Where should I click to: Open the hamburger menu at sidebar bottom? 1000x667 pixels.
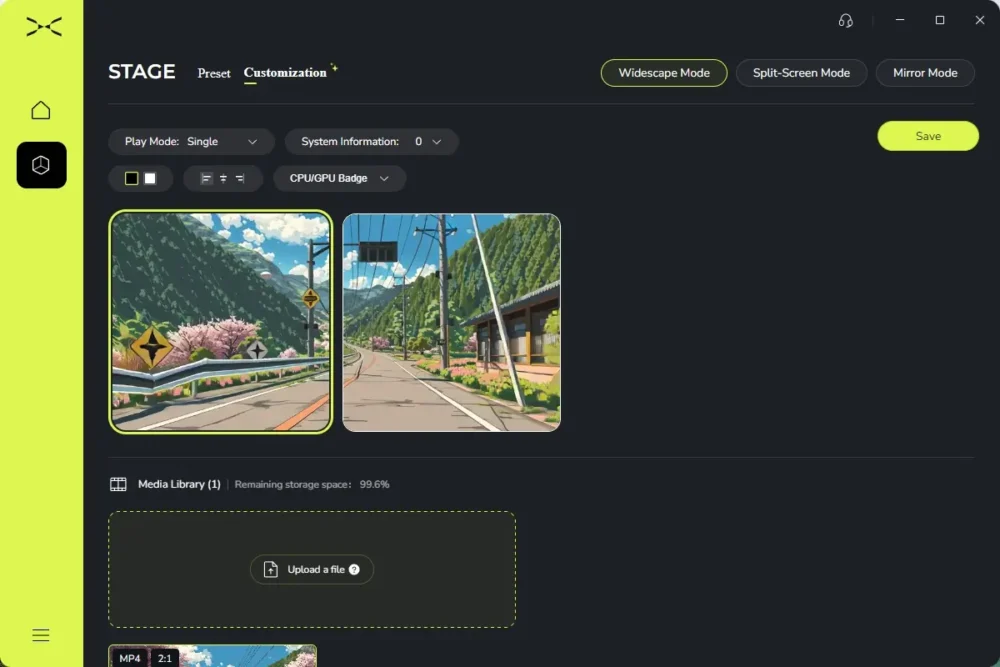[x=41, y=635]
